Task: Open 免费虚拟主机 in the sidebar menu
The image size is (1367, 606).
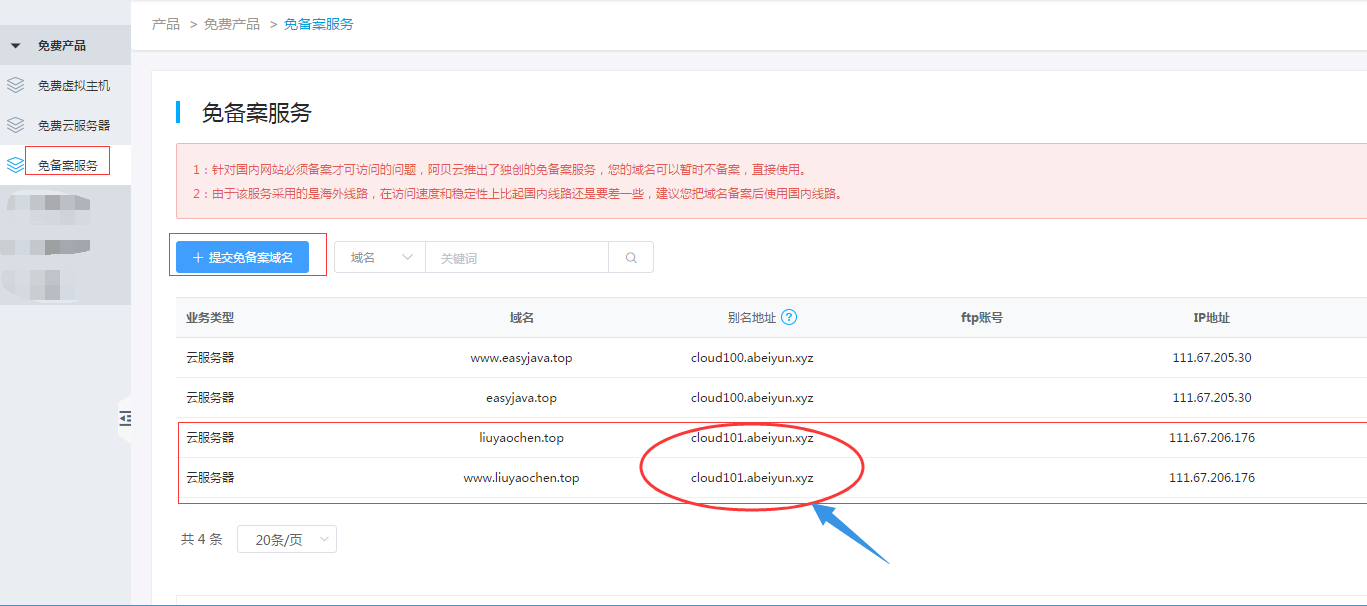Action: [73, 86]
